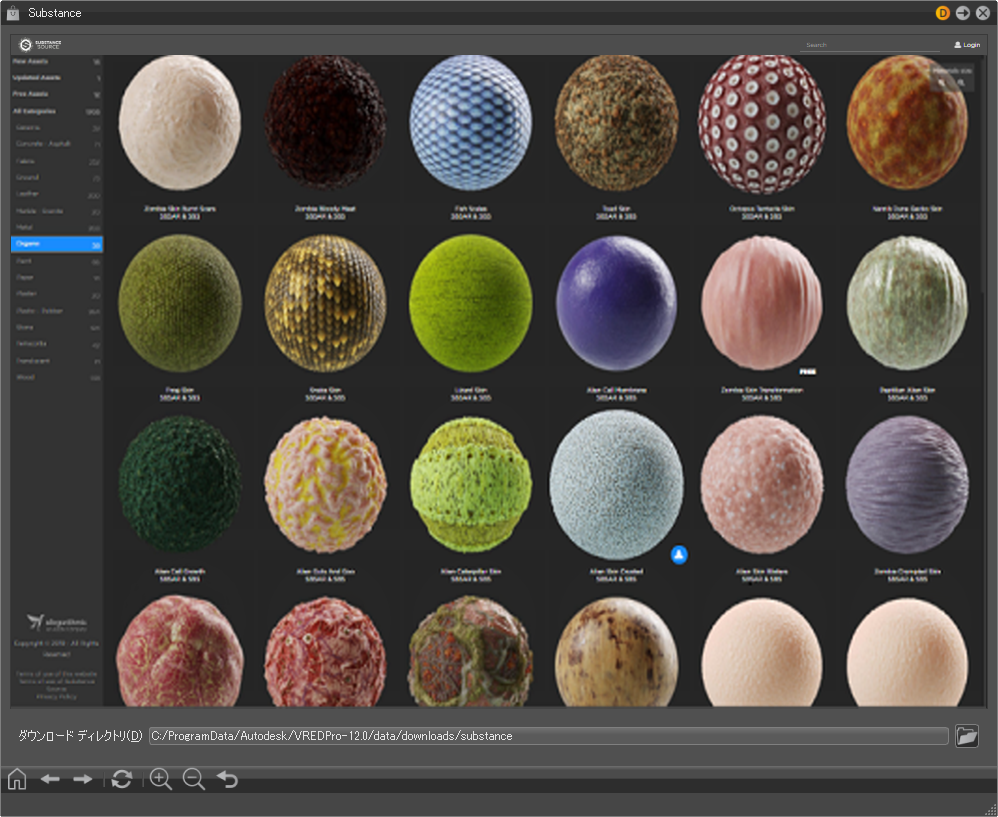Open the dark green Alien Cell Growth sphere
The image size is (998, 817).
180,484
